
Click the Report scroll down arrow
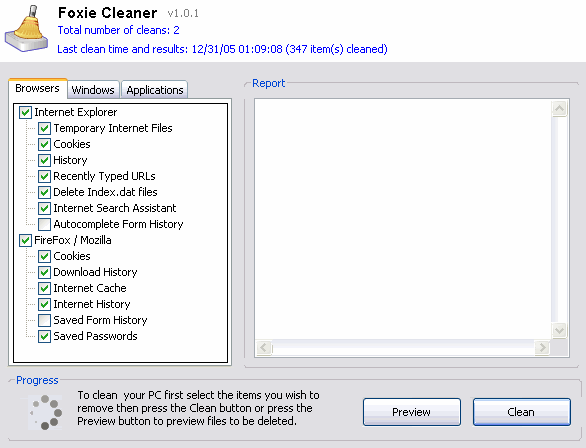pos(559,330)
